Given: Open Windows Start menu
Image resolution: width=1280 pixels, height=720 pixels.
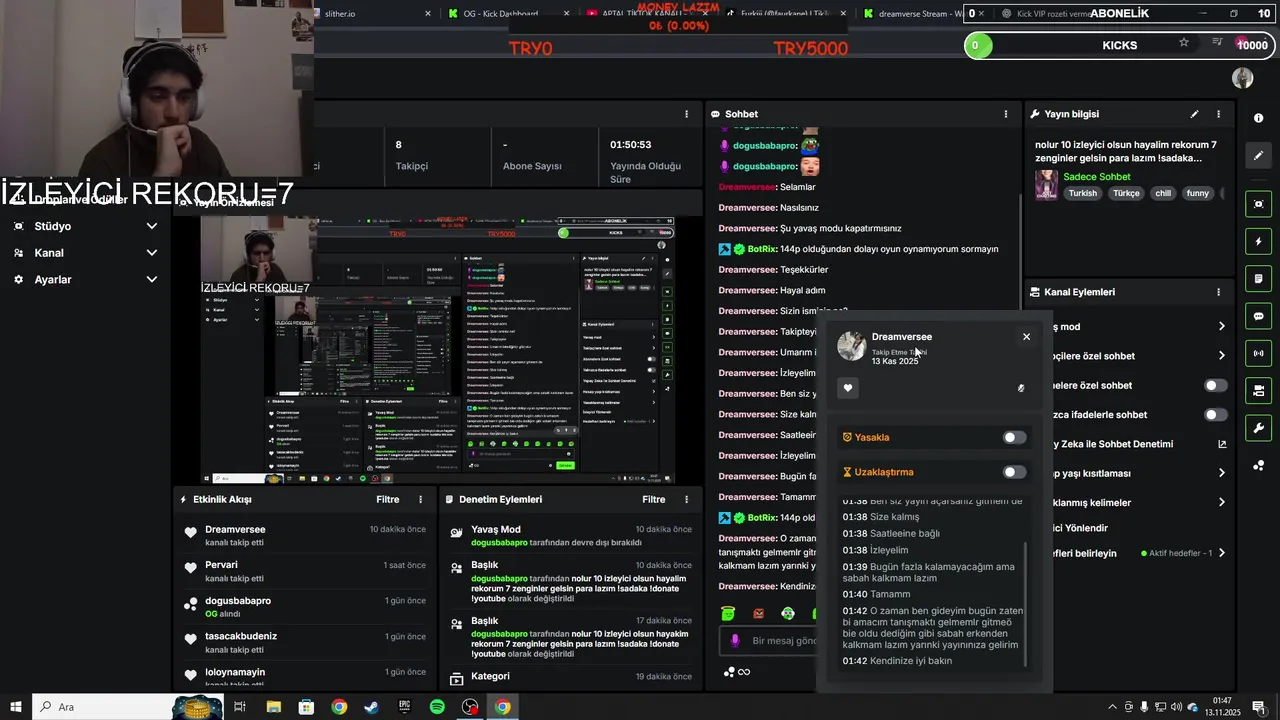Looking at the screenshot, I should click(x=16, y=707).
